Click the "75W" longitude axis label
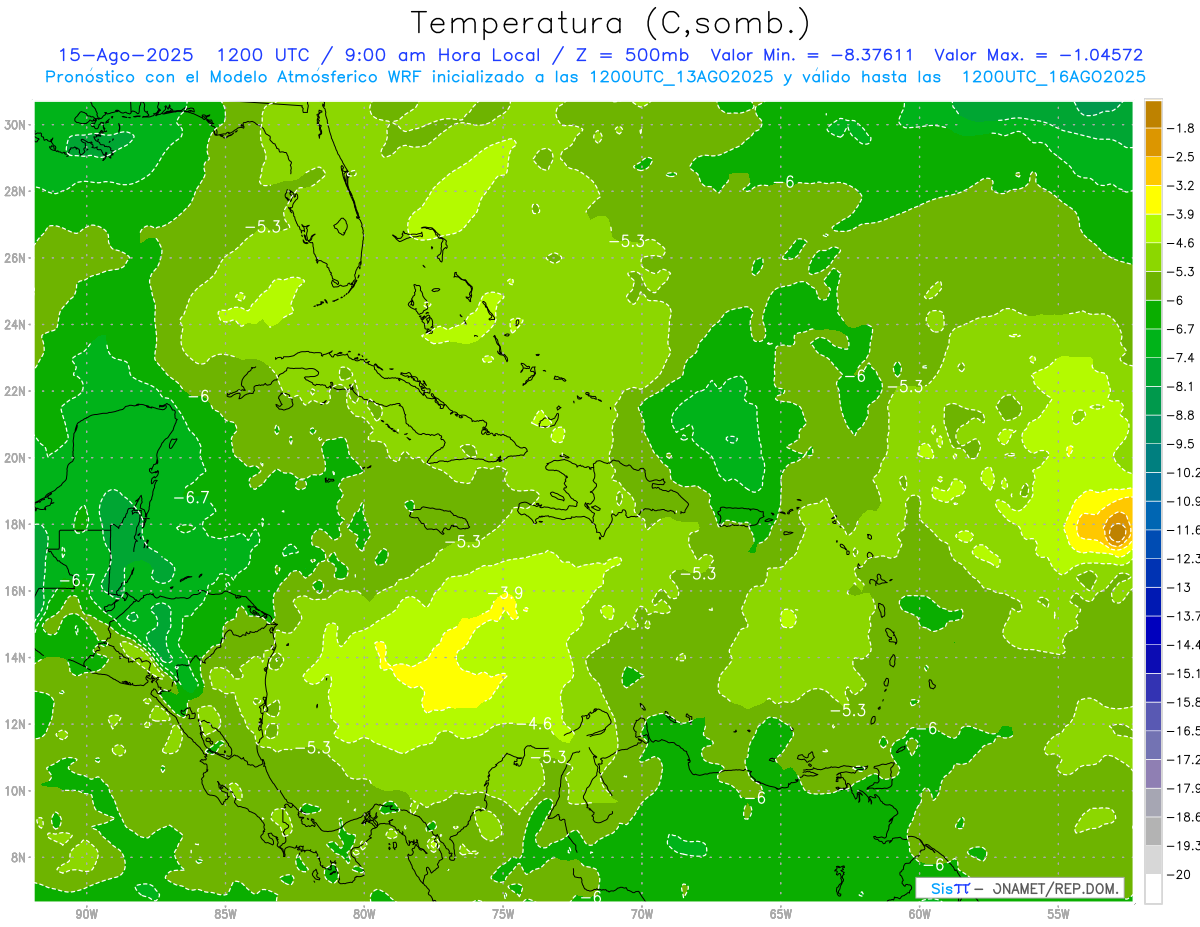The width and height of the screenshot is (1200, 927). [x=503, y=913]
